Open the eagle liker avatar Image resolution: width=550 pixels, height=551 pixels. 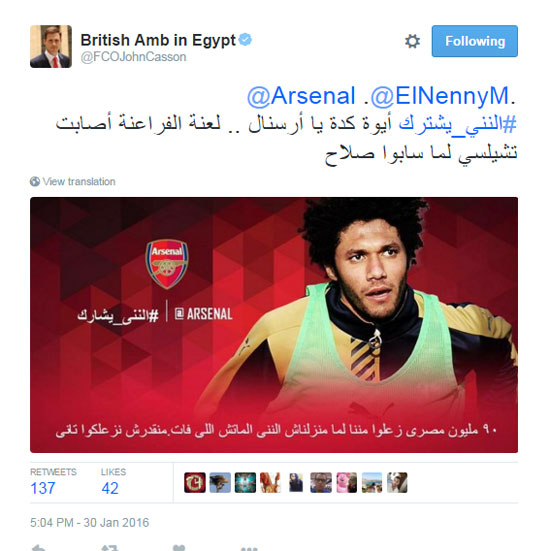point(220,482)
